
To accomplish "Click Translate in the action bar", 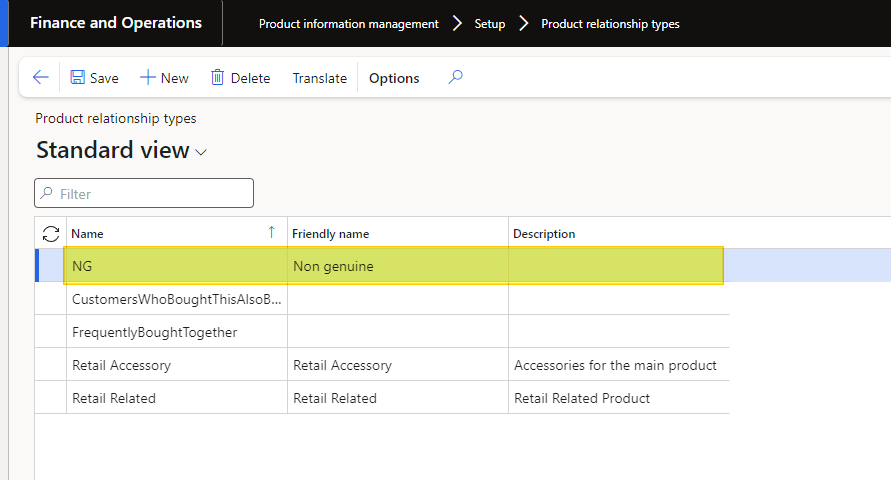I will point(319,78).
